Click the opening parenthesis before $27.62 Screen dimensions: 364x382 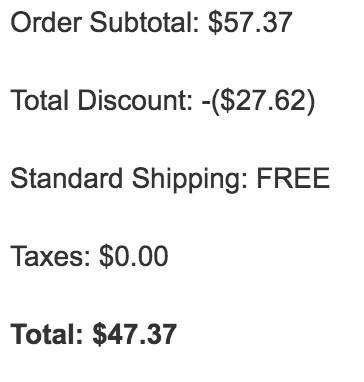pyautogui.click(x=215, y=102)
